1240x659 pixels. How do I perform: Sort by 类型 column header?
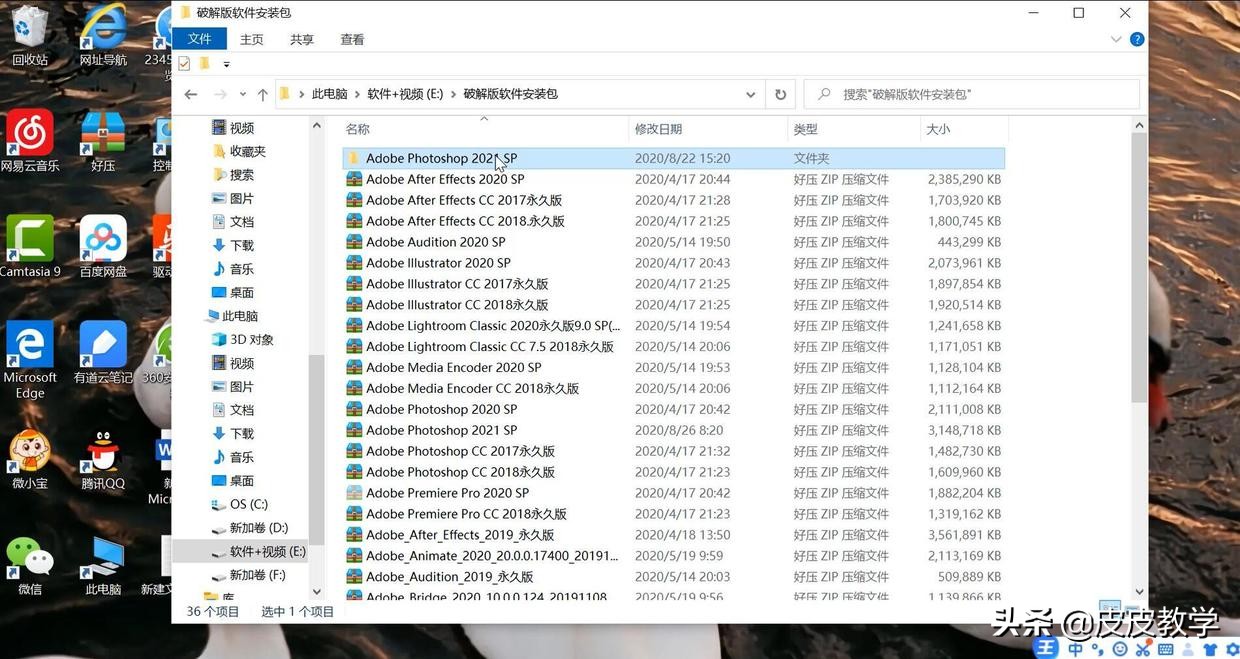click(854, 129)
